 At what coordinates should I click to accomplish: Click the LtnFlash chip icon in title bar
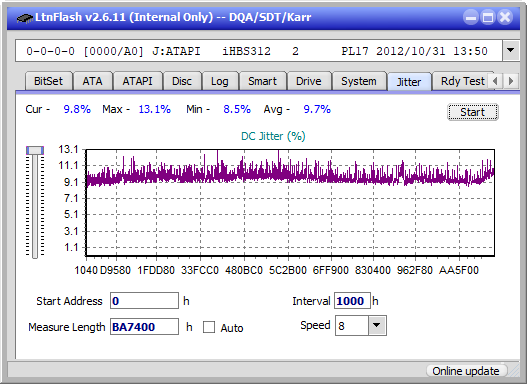(24, 17)
